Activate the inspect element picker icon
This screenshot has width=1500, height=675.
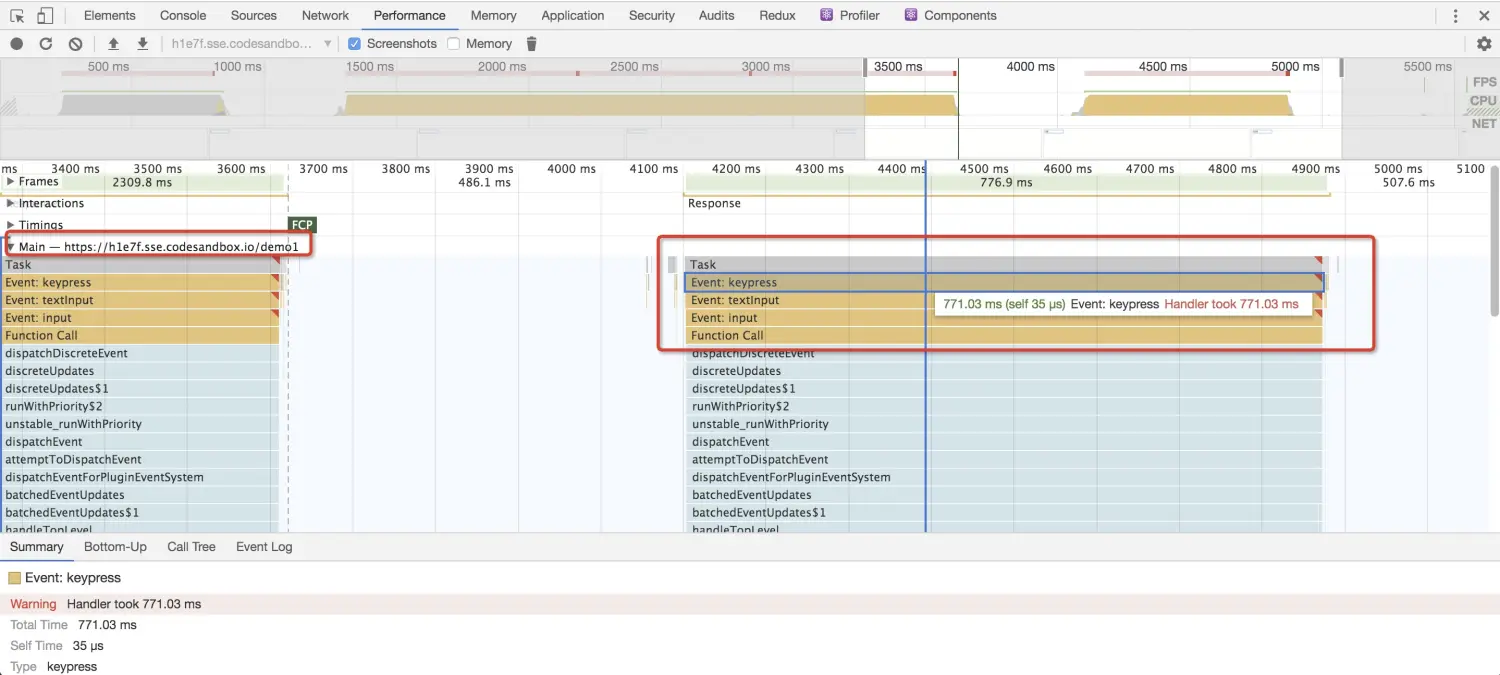tap(17, 15)
